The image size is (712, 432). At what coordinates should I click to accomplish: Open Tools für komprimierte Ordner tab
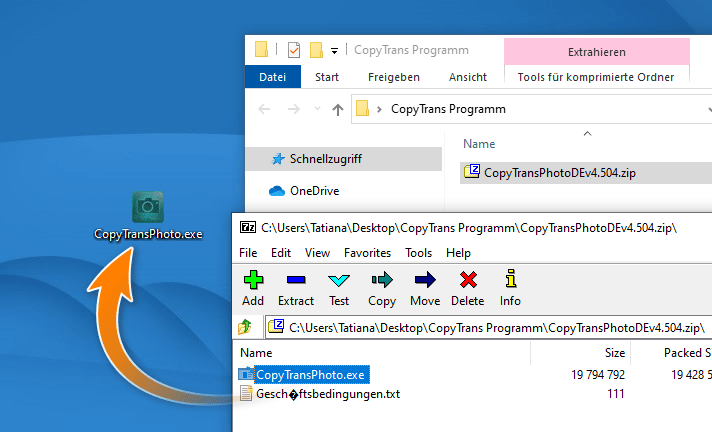tap(596, 77)
